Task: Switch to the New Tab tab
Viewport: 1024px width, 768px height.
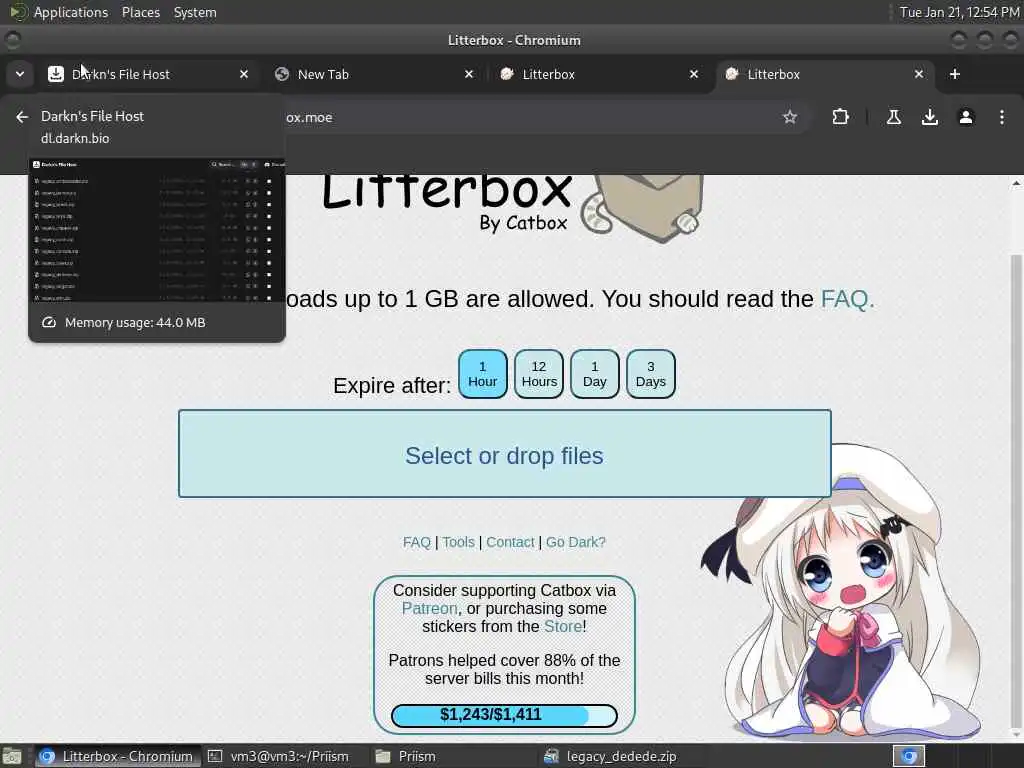Action: pos(374,74)
